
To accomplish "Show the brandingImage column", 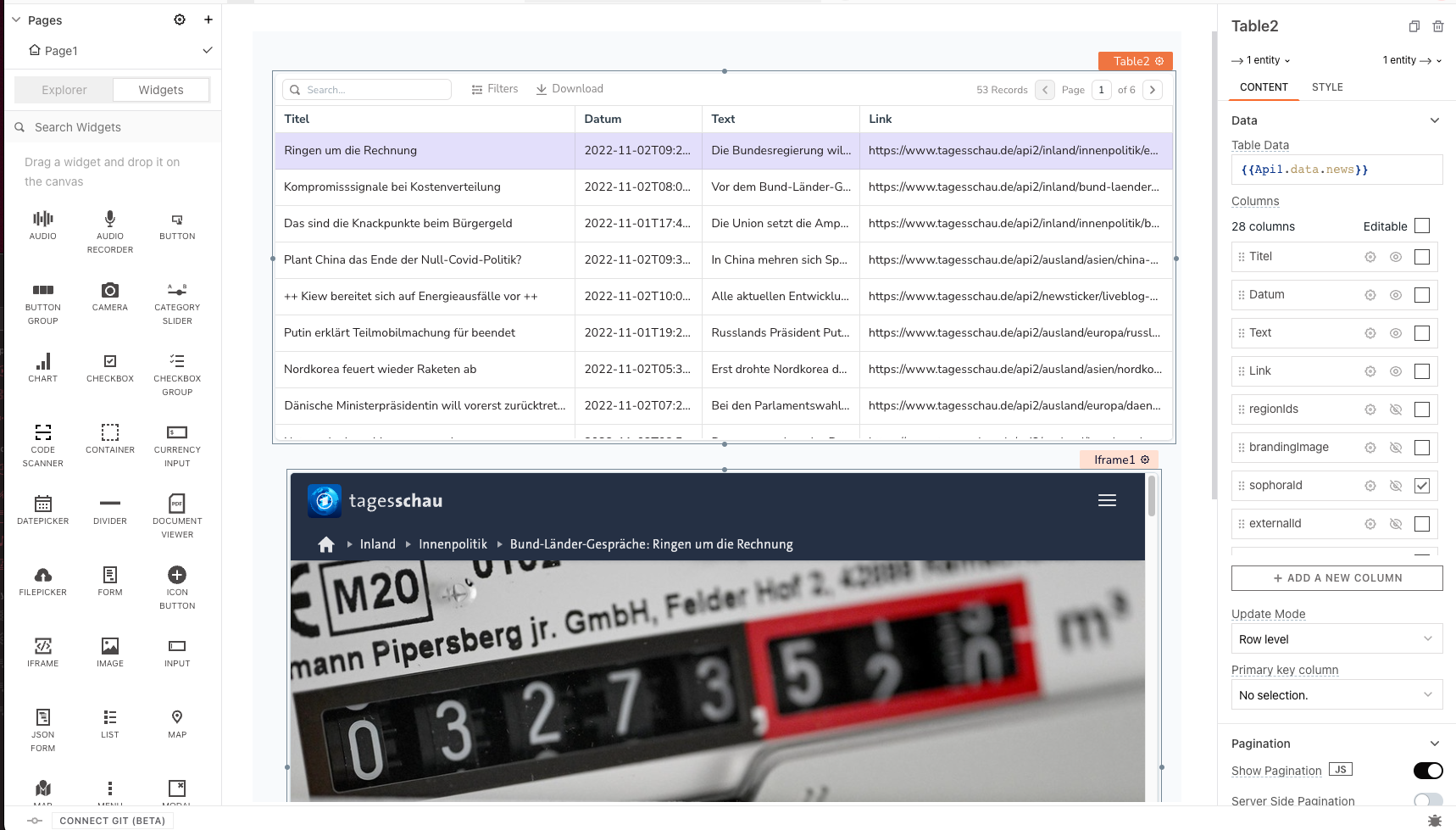I will [x=1396, y=448].
